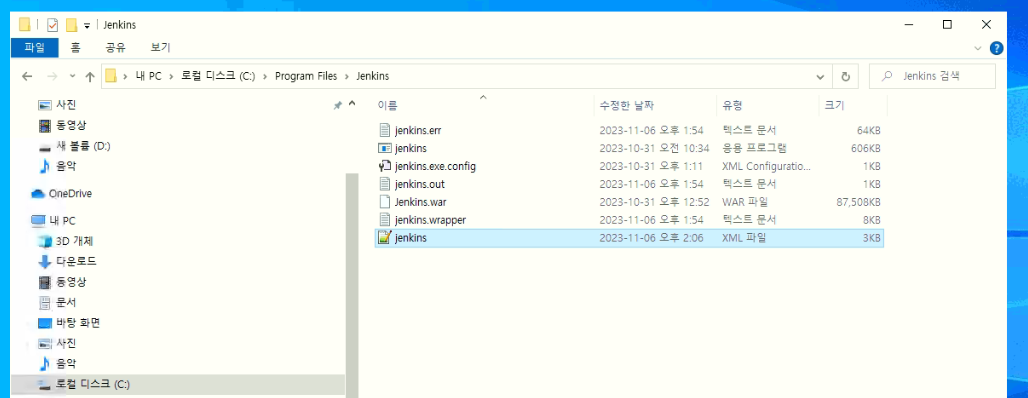
Task: Click the jenkins.out file icon
Action: coord(385,184)
